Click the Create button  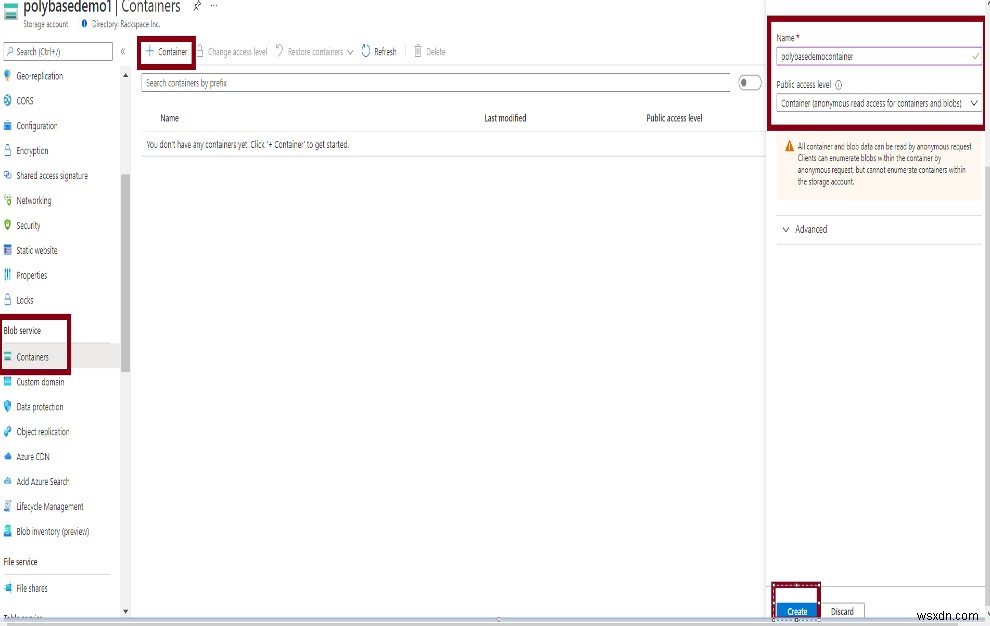797,611
